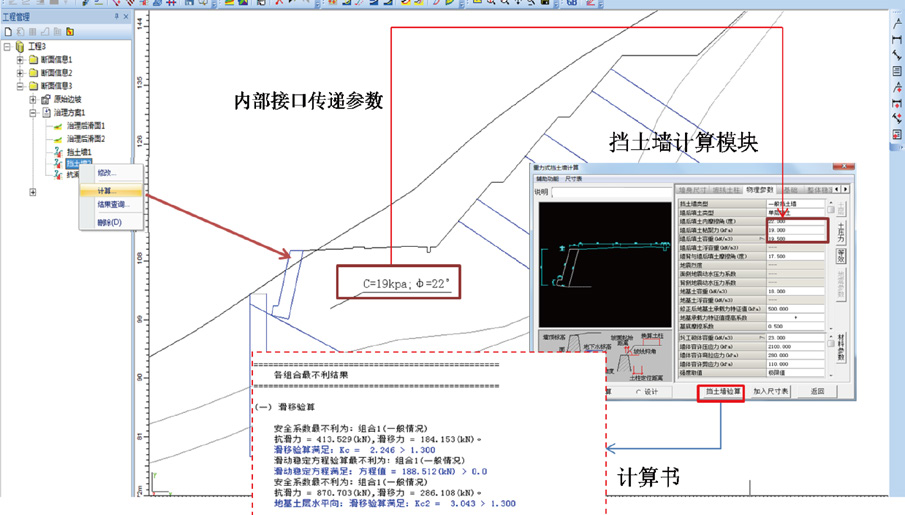Collapse the 治理方案1 tree node
The image size is (905, 515).
[33, 113]
